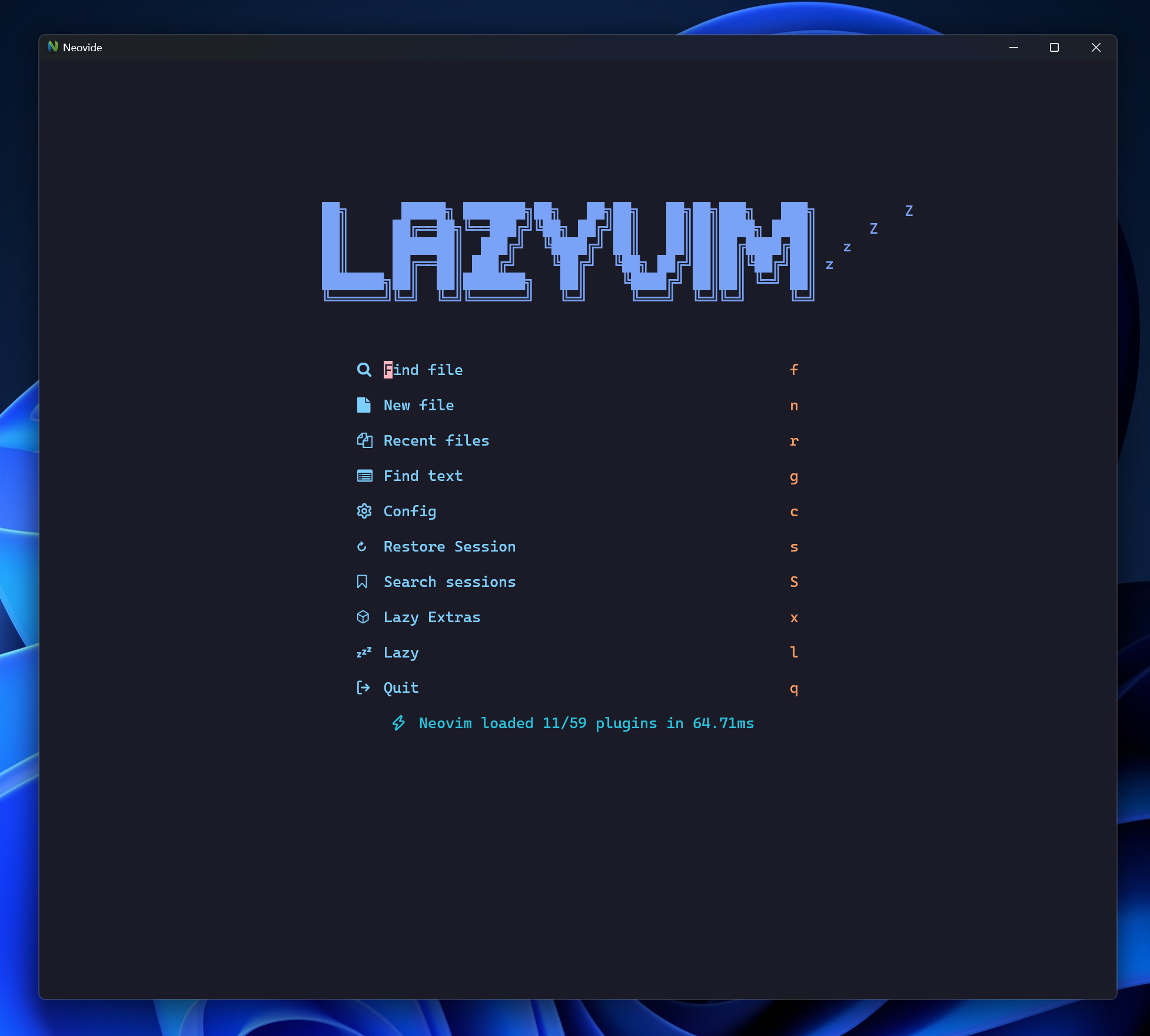Open the Lazy Extras entry
1150x1036 pixels.
point(431,617)
